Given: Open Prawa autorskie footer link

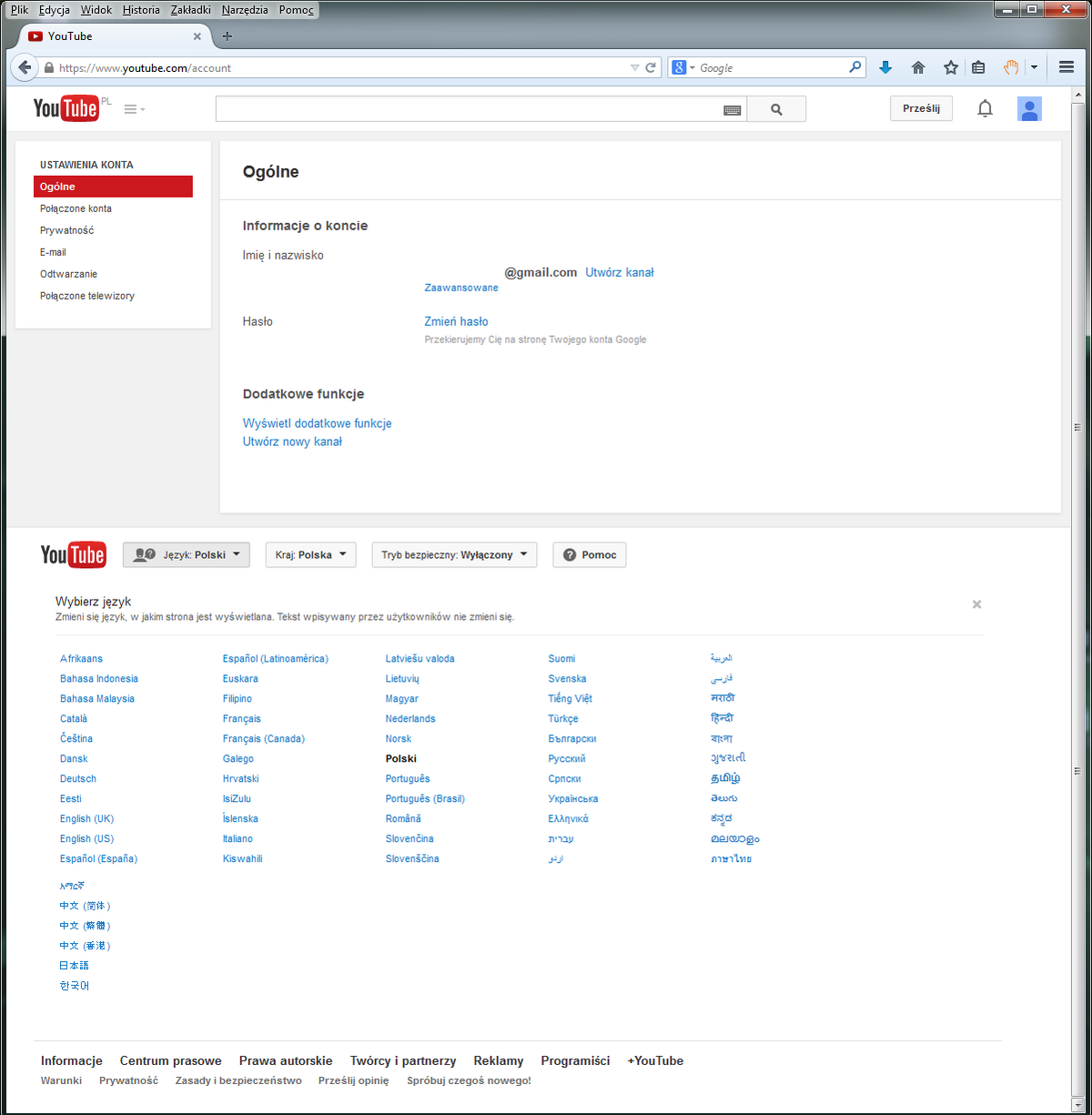Looking at the screenshot, I should tap(286, 1060).
